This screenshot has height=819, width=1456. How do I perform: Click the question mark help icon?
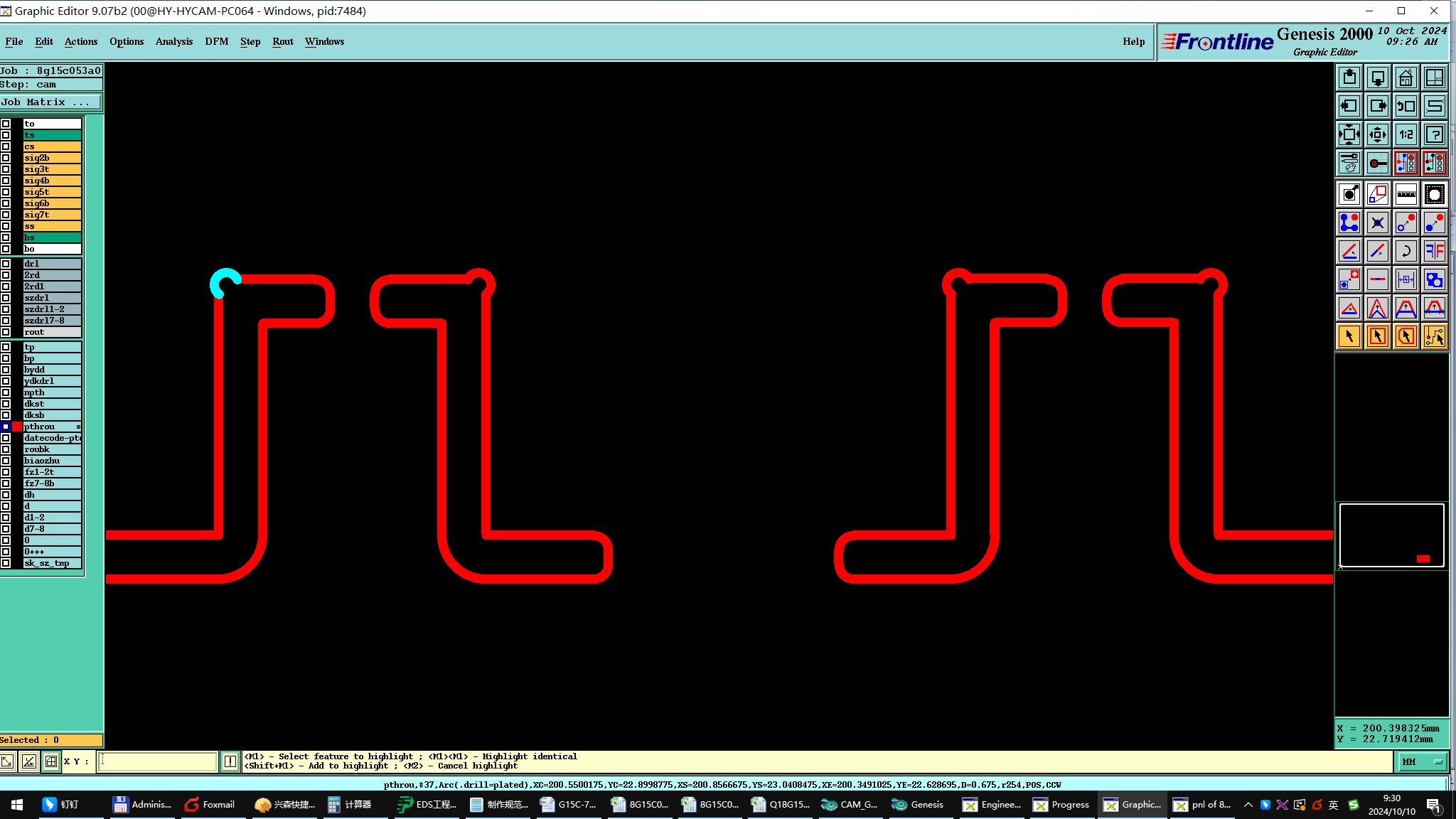click(1434, 134)
